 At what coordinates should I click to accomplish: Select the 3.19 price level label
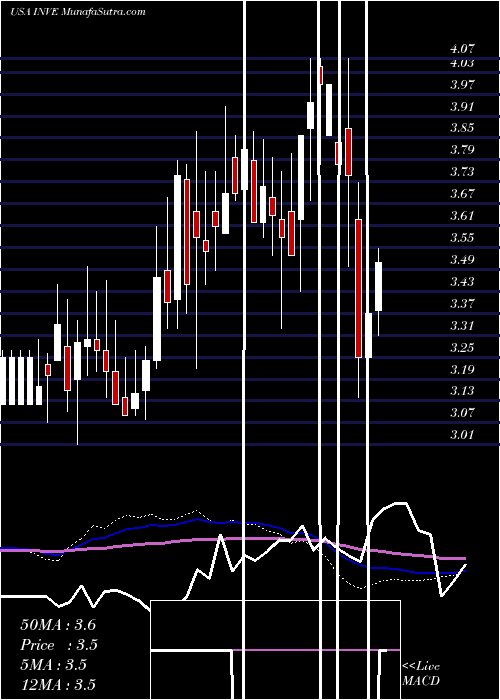pos(462,369)
